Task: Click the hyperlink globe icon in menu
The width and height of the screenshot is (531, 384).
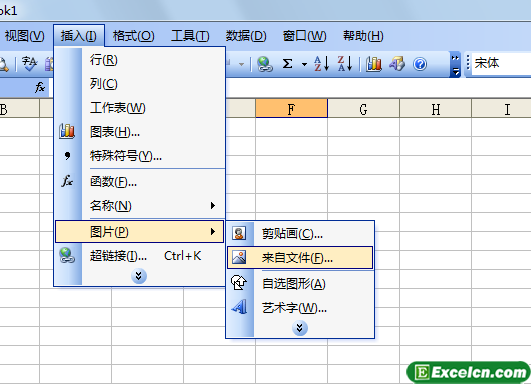Action: coord(67,256)
